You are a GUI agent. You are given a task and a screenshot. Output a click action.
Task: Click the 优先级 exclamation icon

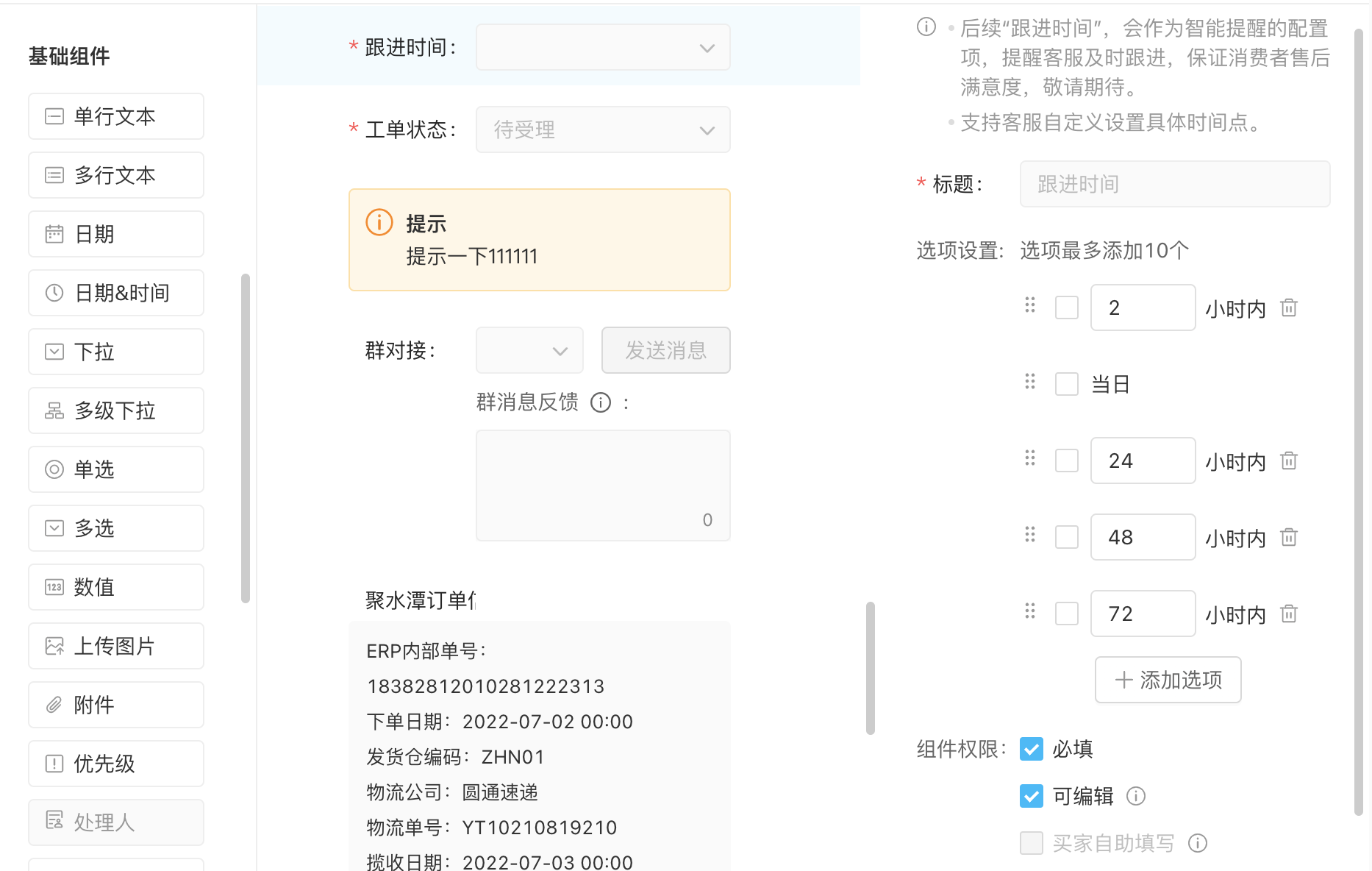click(x=54, y=764)
